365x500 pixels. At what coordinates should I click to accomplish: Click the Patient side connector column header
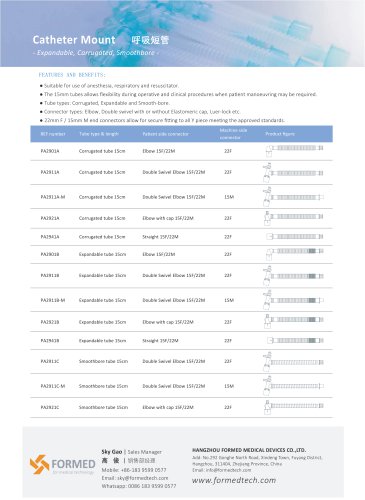(166, 134)
